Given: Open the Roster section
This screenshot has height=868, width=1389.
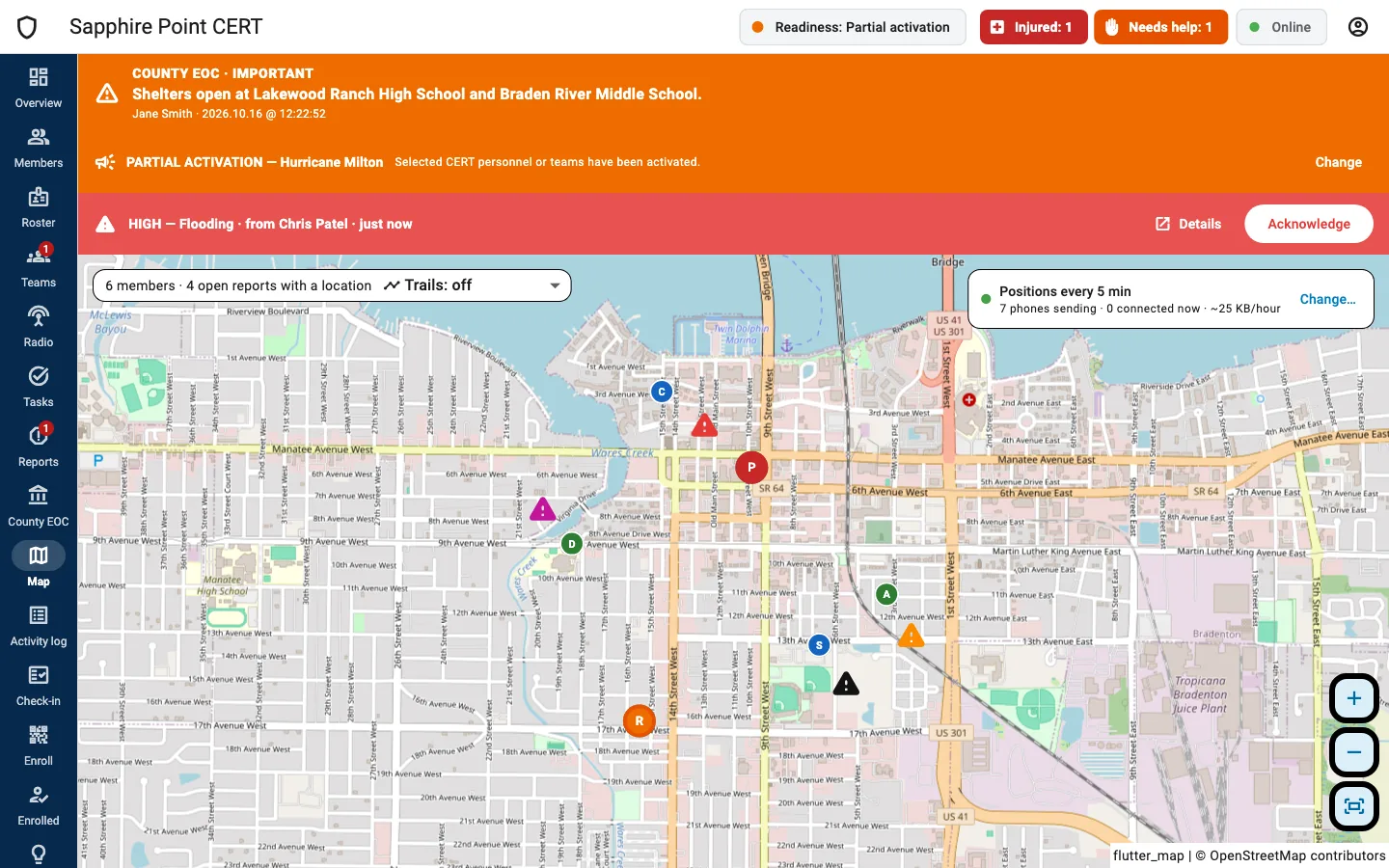Looking at the screenshot, I should click(39, 207).
